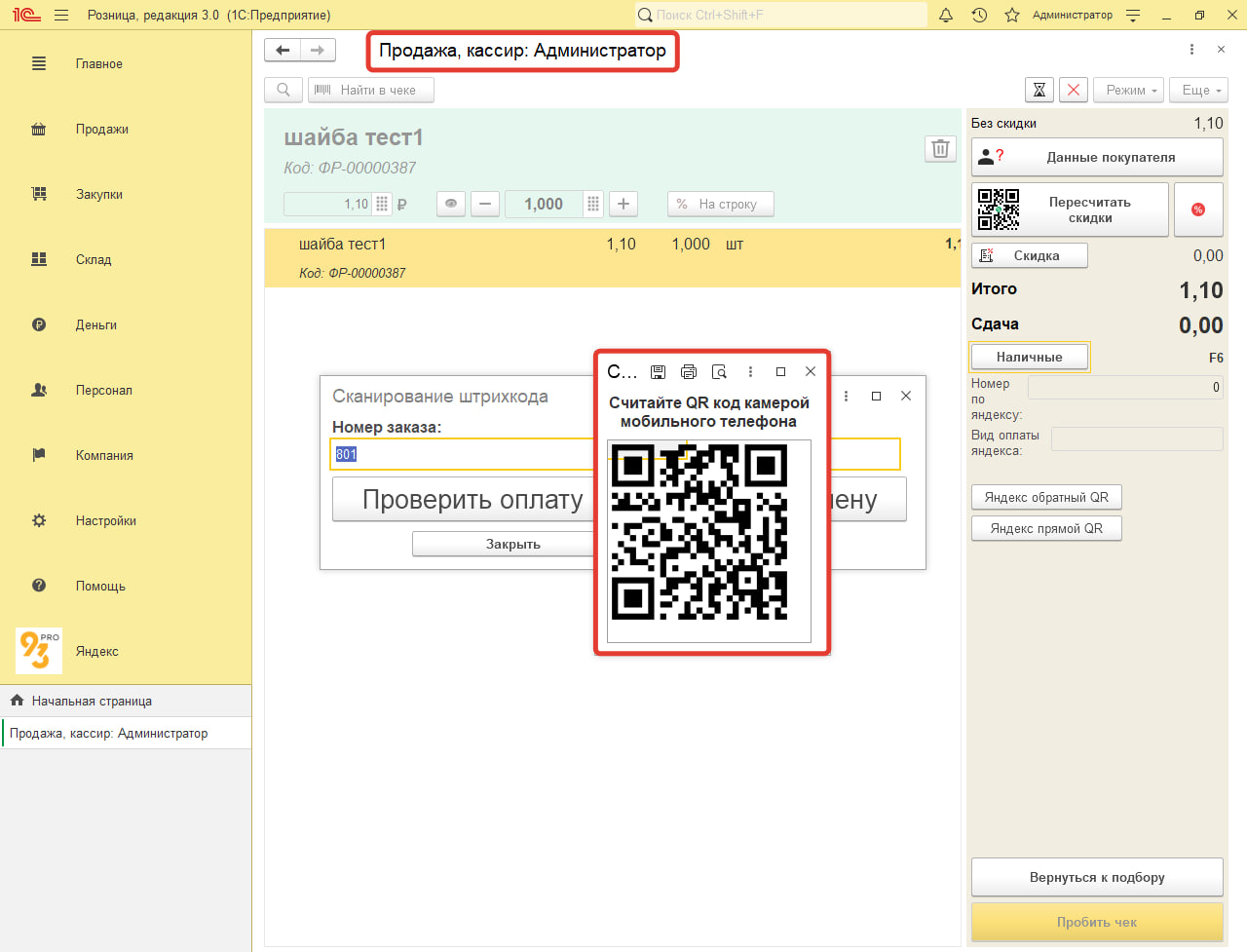Click Яндекс обратный QR button
This screenshot has width=1247, height=952.
1046,497
